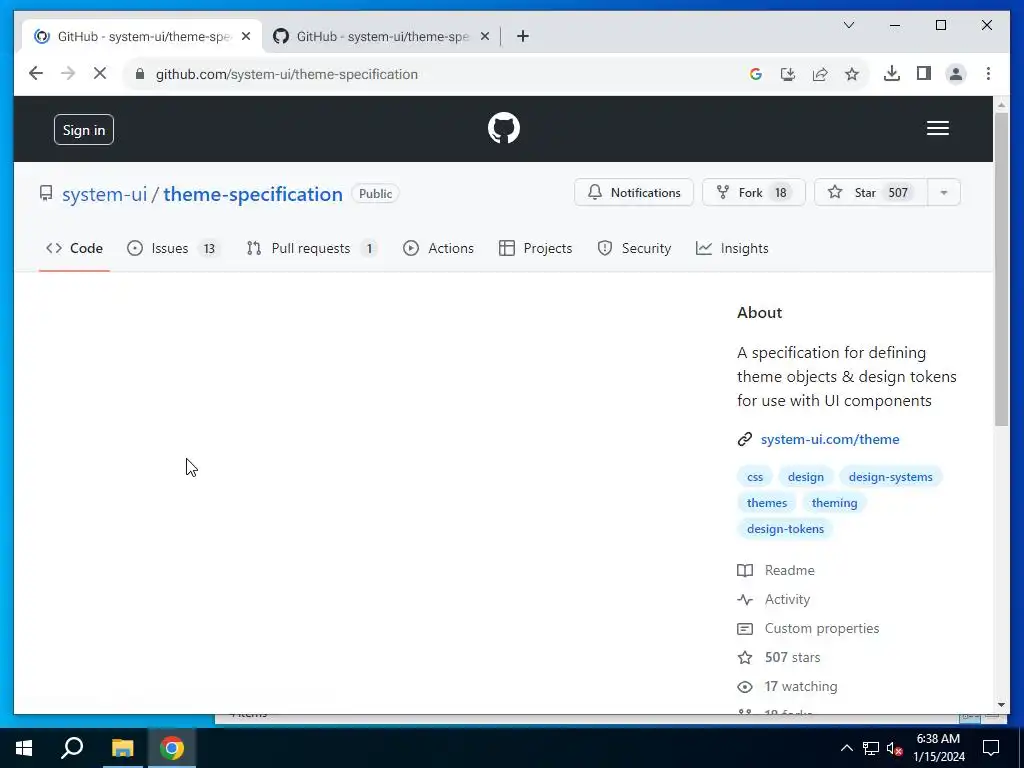Image resolution: width=1024 pixels, height=768 pixels.
Task: Select the themes topic tag
Action: [x=767, y=503]
